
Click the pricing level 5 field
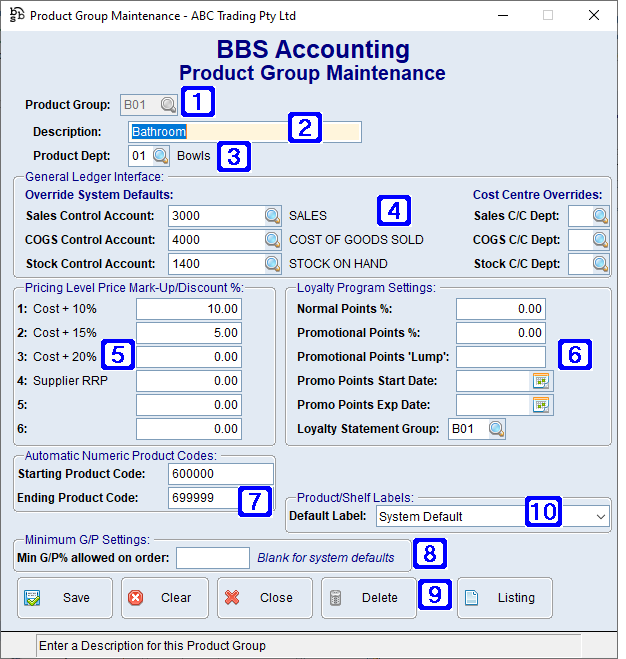click(189, 405)
